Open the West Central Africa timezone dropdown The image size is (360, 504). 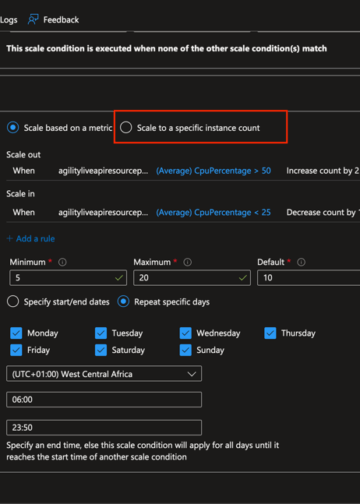pyautogui.click(x=104, y=374)
